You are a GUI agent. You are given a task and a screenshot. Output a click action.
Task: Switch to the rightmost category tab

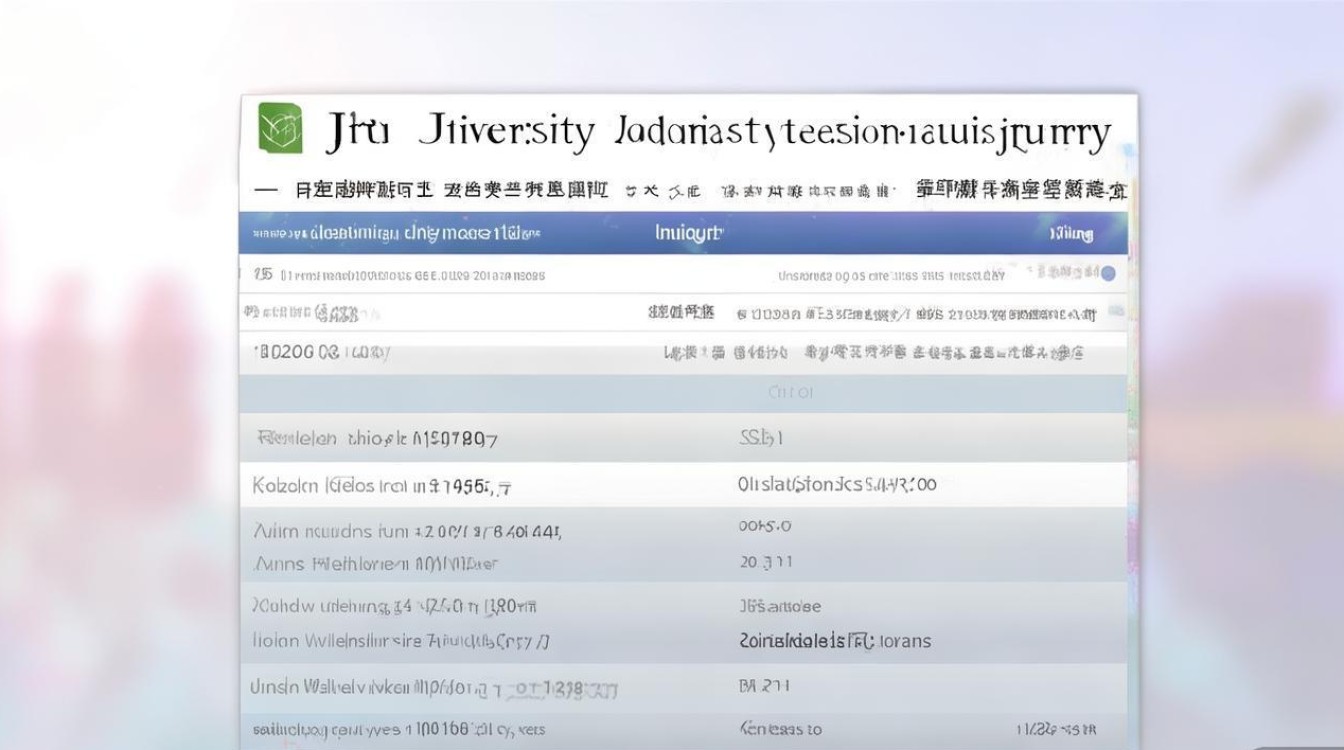point(1020,190)
